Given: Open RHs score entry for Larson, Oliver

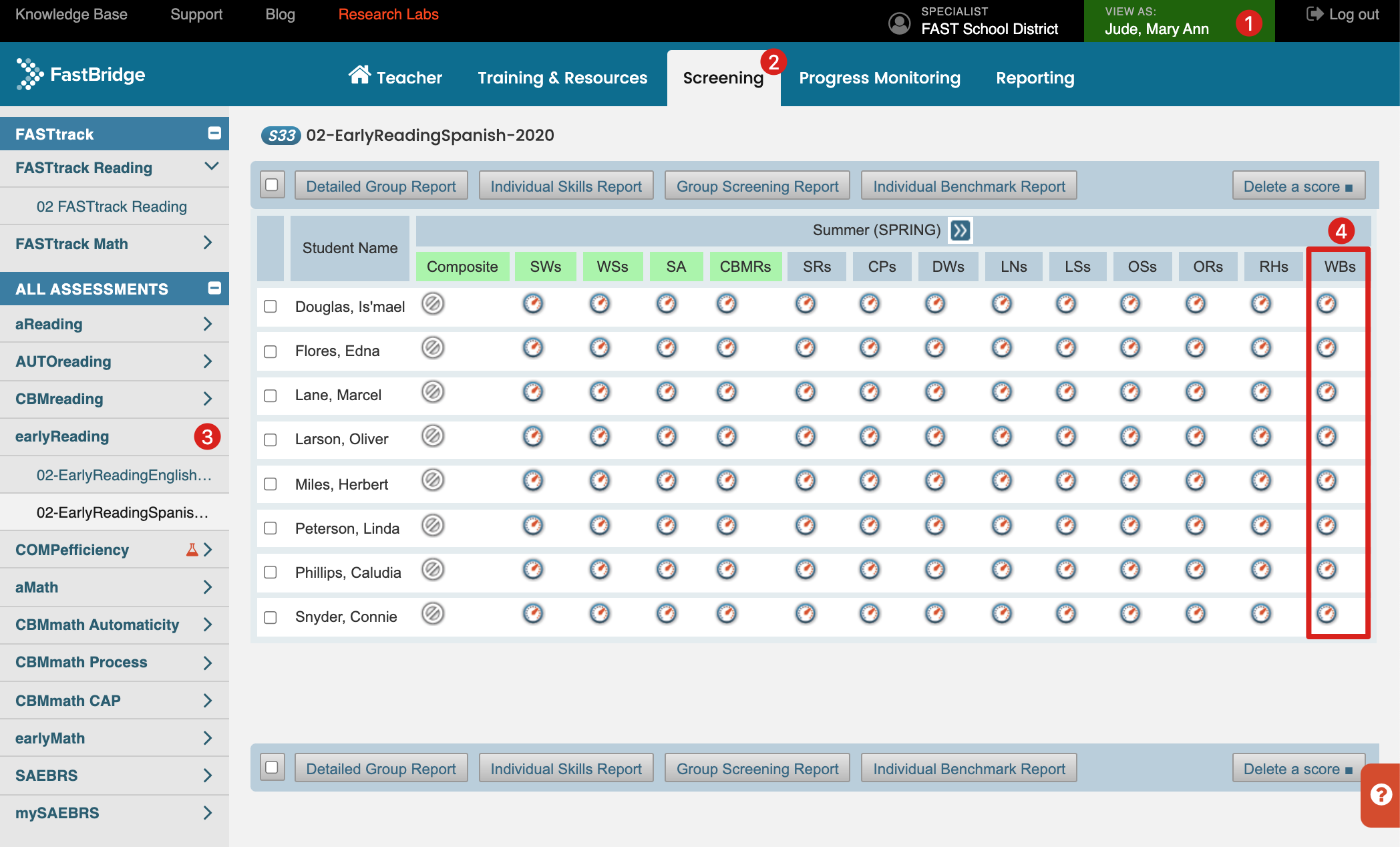Looking at the screenshot, I should tap(1261, 436).
